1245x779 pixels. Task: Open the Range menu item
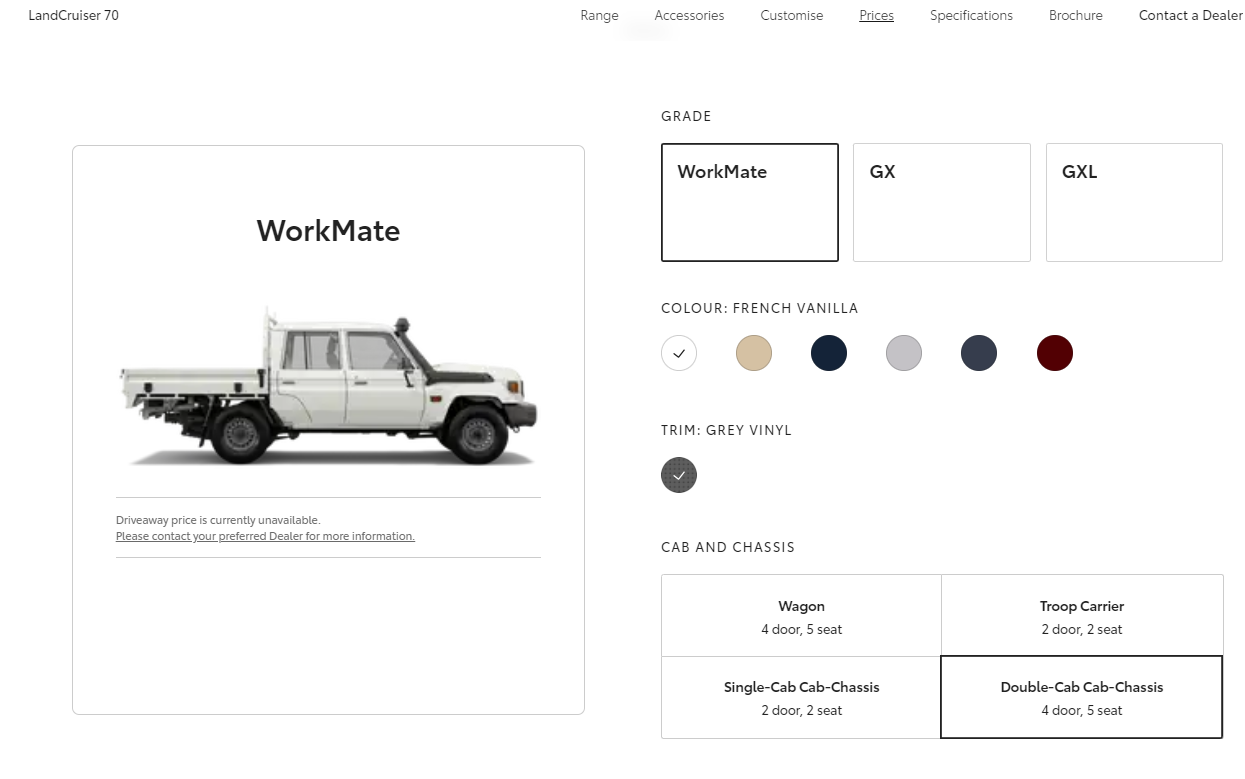tap(599, 15)
